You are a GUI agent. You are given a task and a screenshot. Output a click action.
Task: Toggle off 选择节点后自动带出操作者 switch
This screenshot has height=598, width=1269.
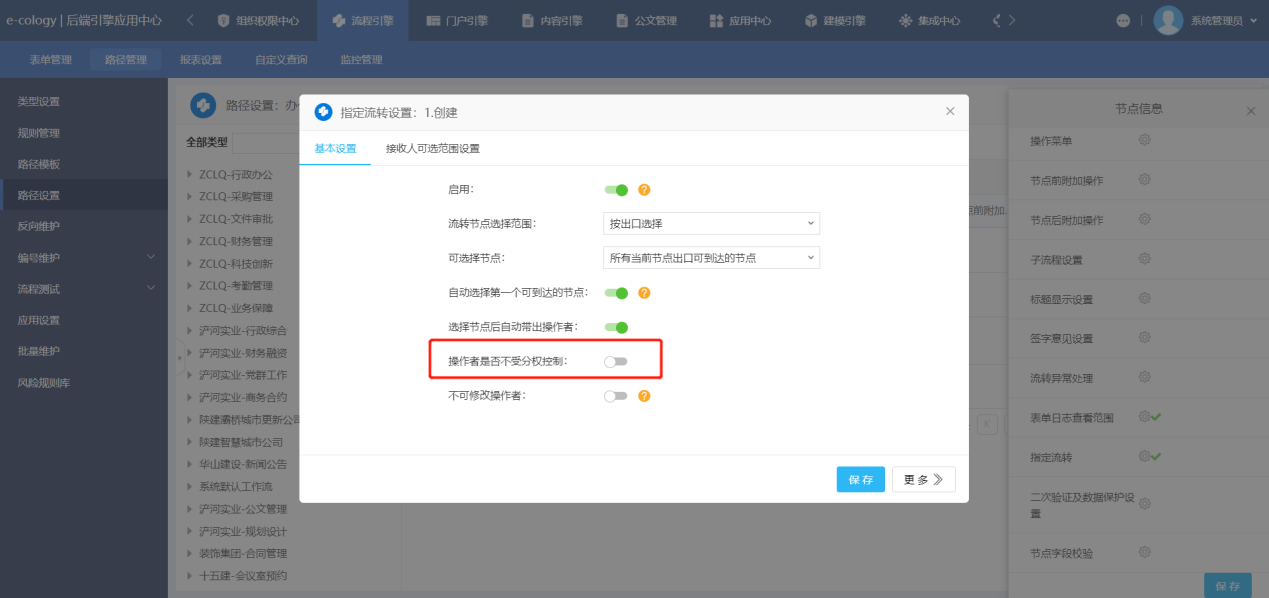pyautogui.click(x=616, y=327)
